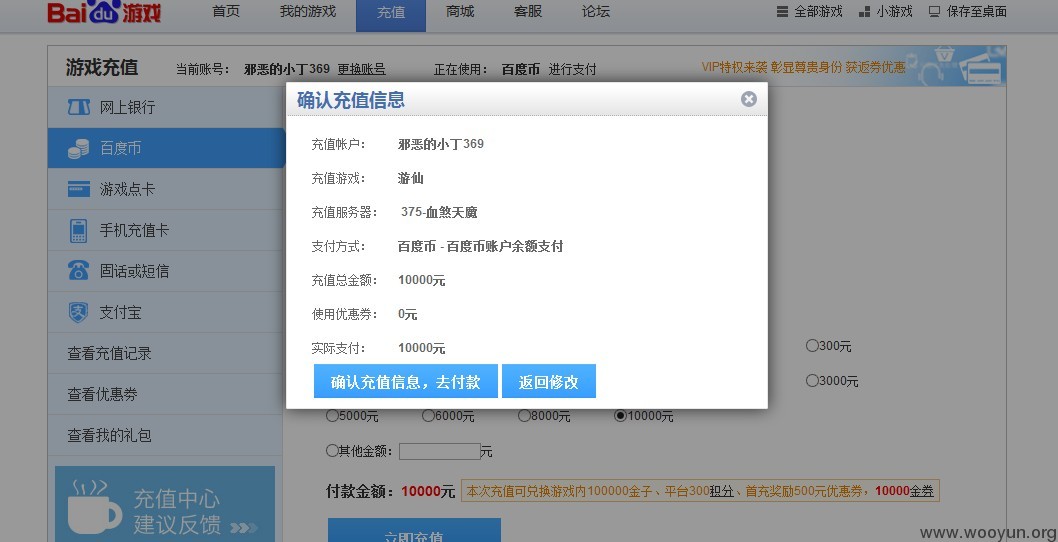The width and height of the screenshot is (1058, 542).
Task: Click the 游仙 game name in dialog
Action: coord(411,178)
